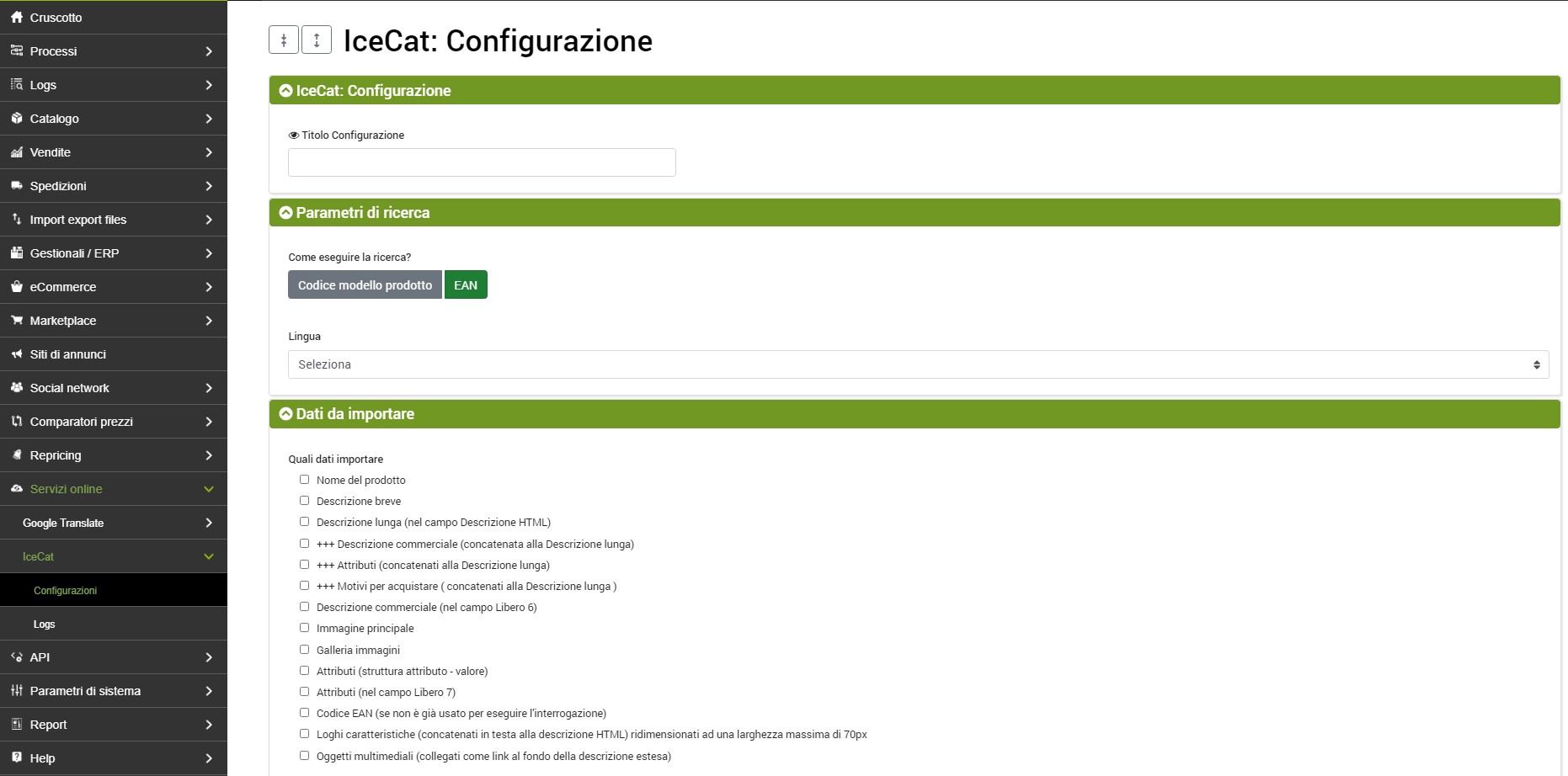Choose the EAN search mode button
Screen dimensions: 1568x776
pyautogui.click(x=466, y=285)
